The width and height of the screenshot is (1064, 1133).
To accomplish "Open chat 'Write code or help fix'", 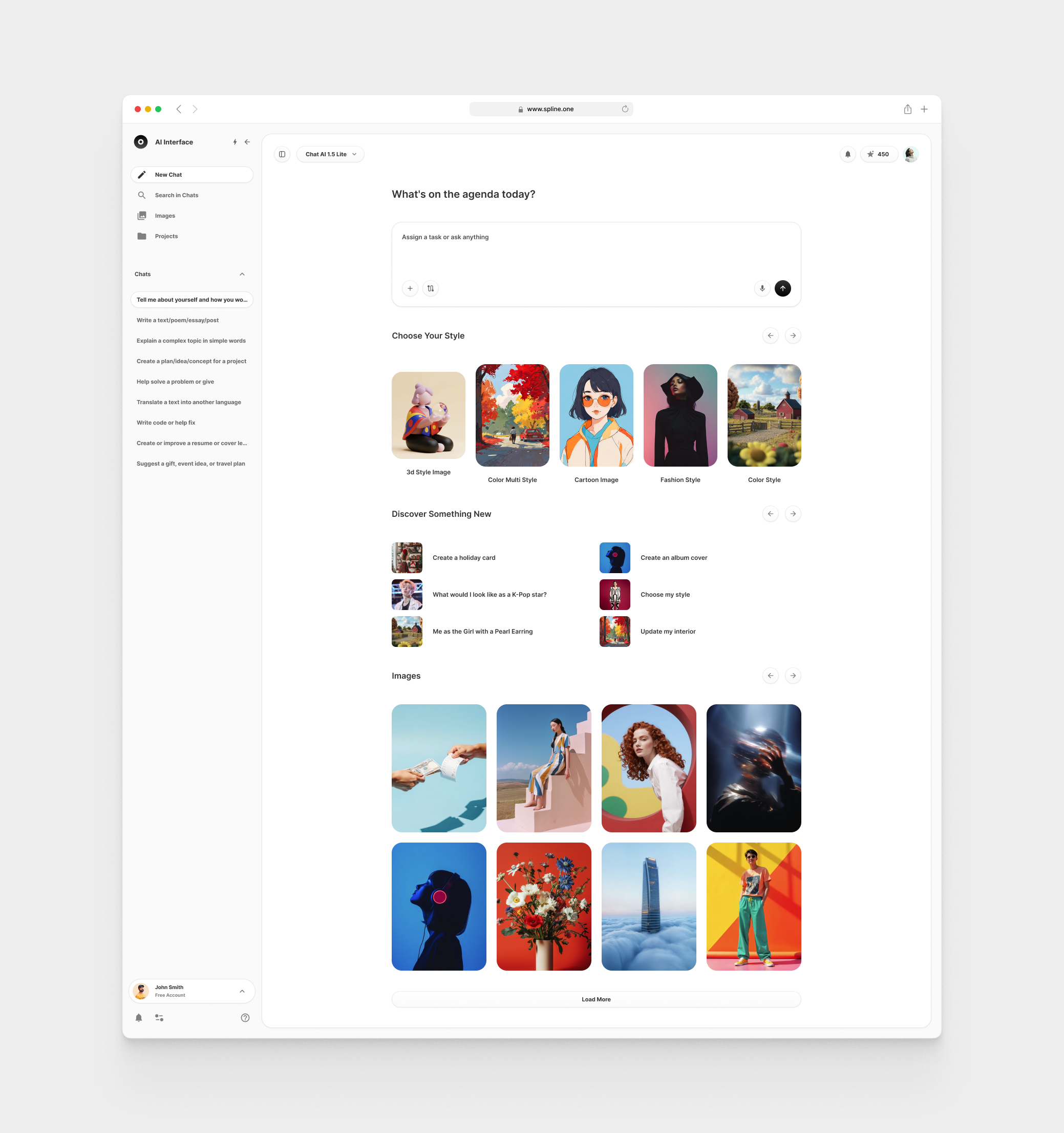I will point(192,423).
